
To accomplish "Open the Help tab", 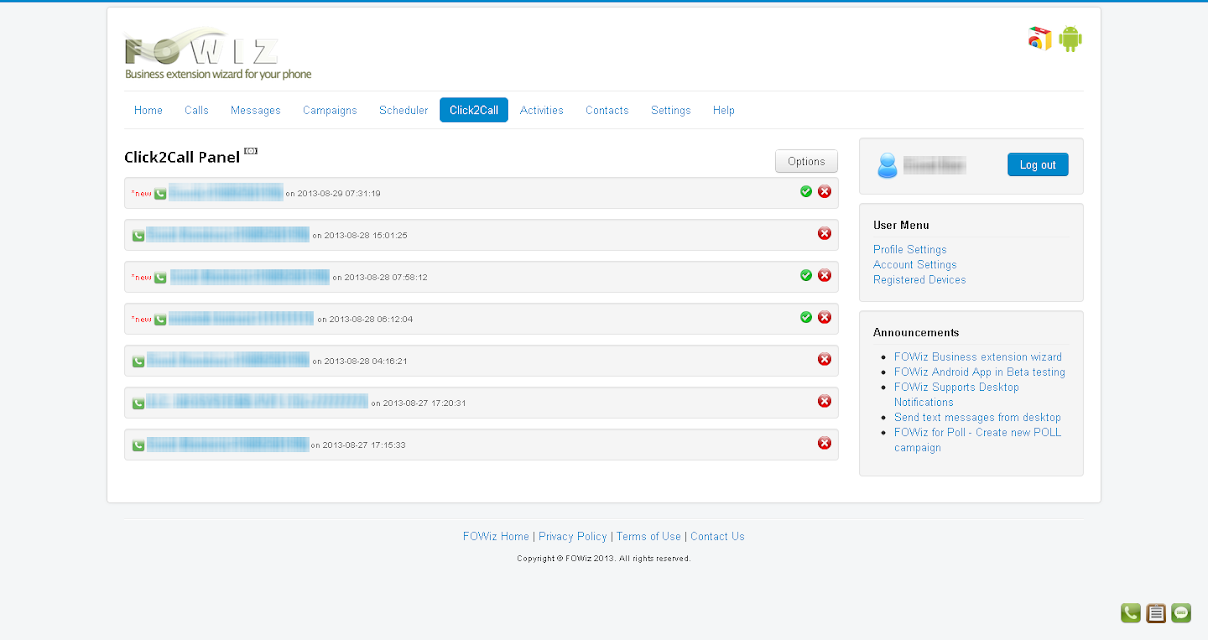I will click(724, 110).
